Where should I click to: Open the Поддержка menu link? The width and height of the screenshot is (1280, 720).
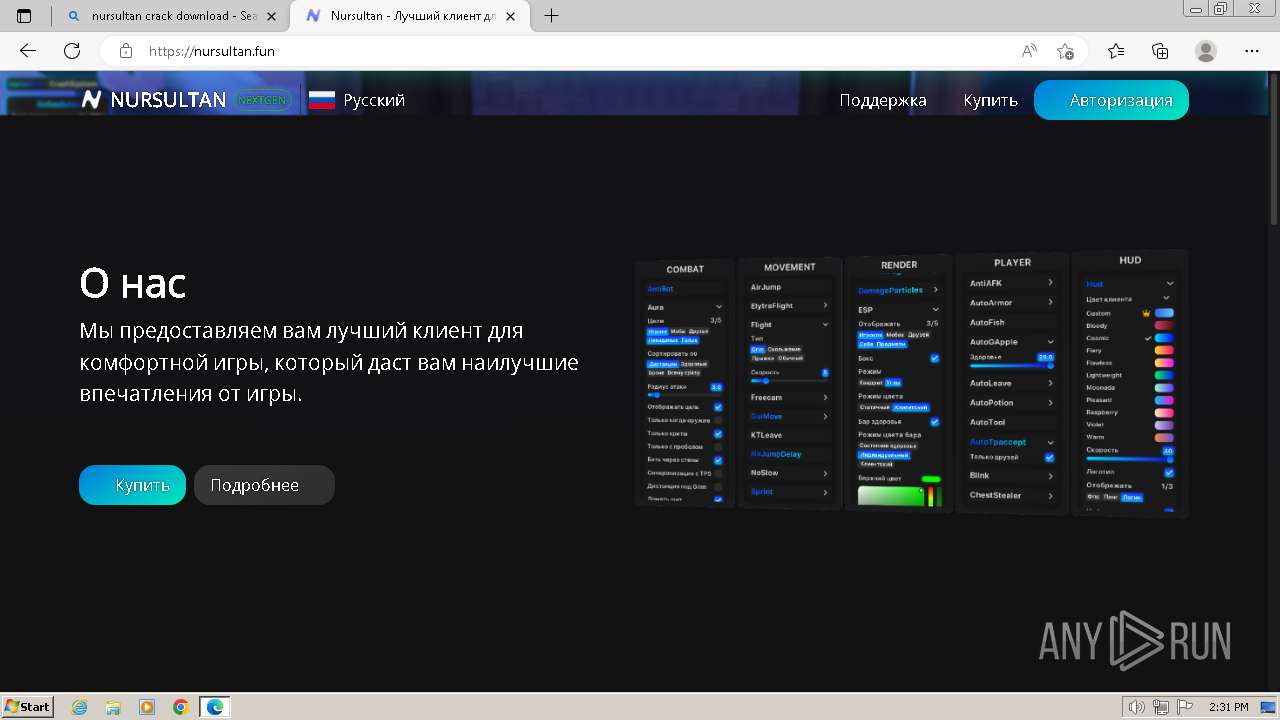click(x=883, y=100)
